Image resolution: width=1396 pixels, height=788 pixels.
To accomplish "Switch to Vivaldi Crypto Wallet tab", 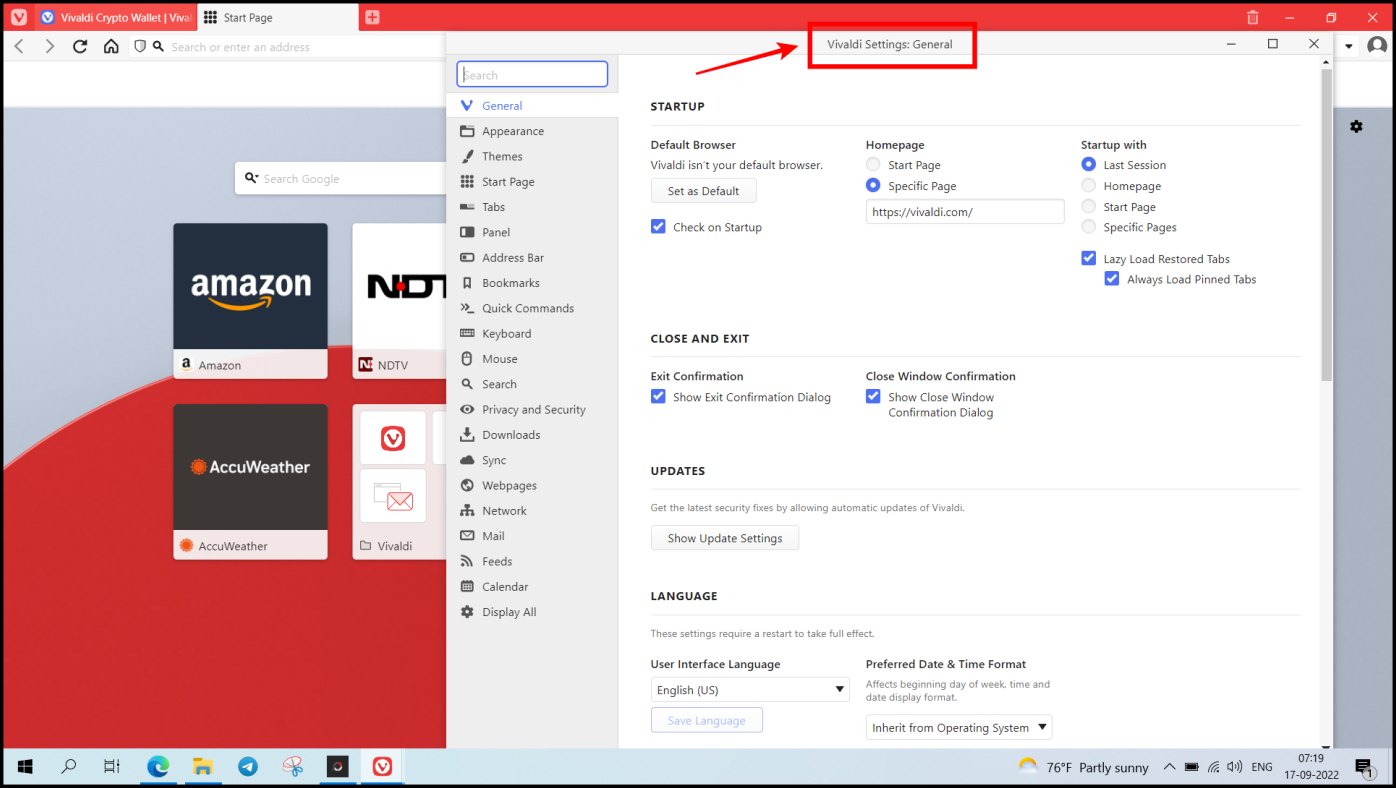I will [x=115, y=17].
